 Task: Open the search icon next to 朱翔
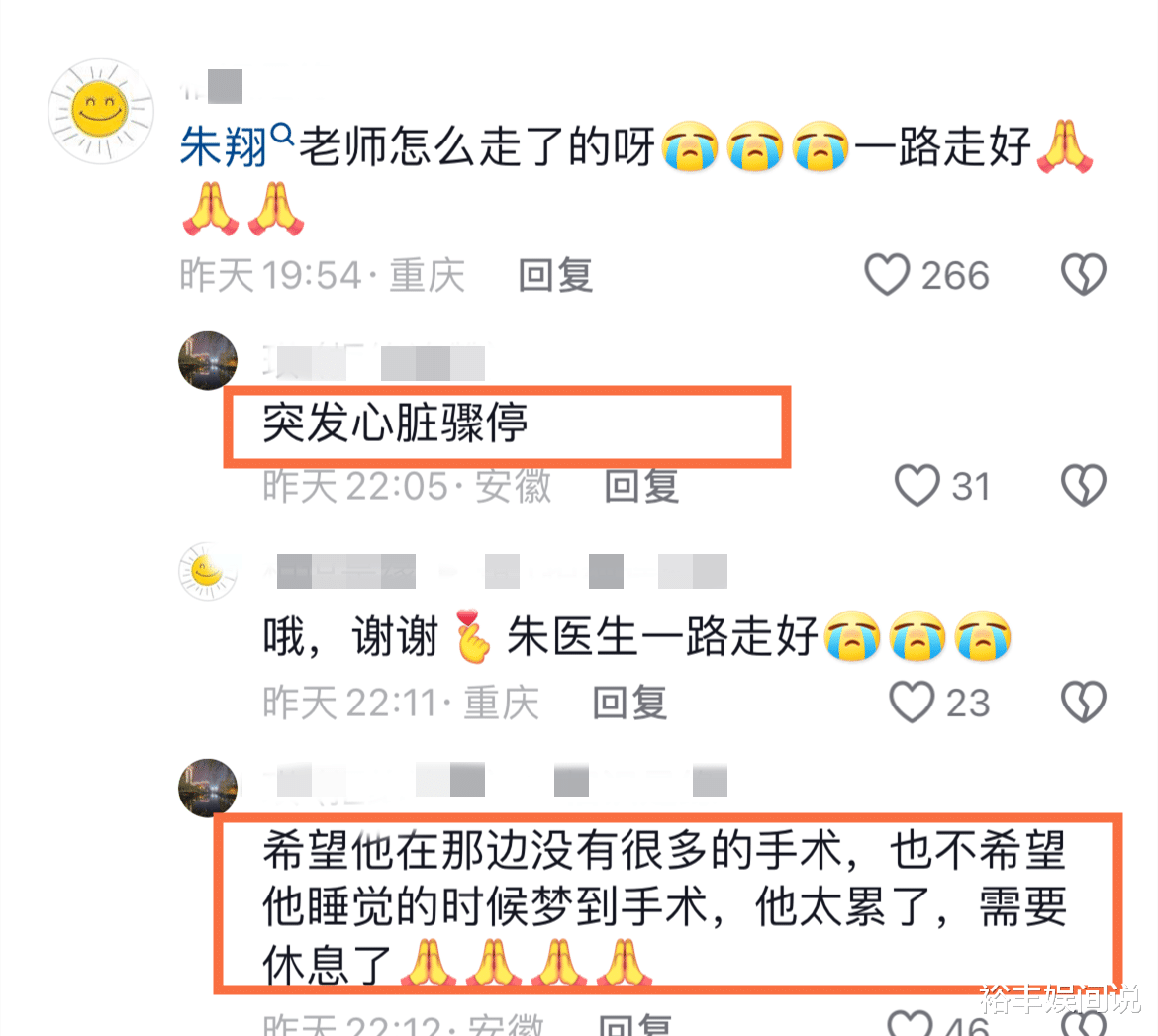pyautogui.click(x=282, y=136)
